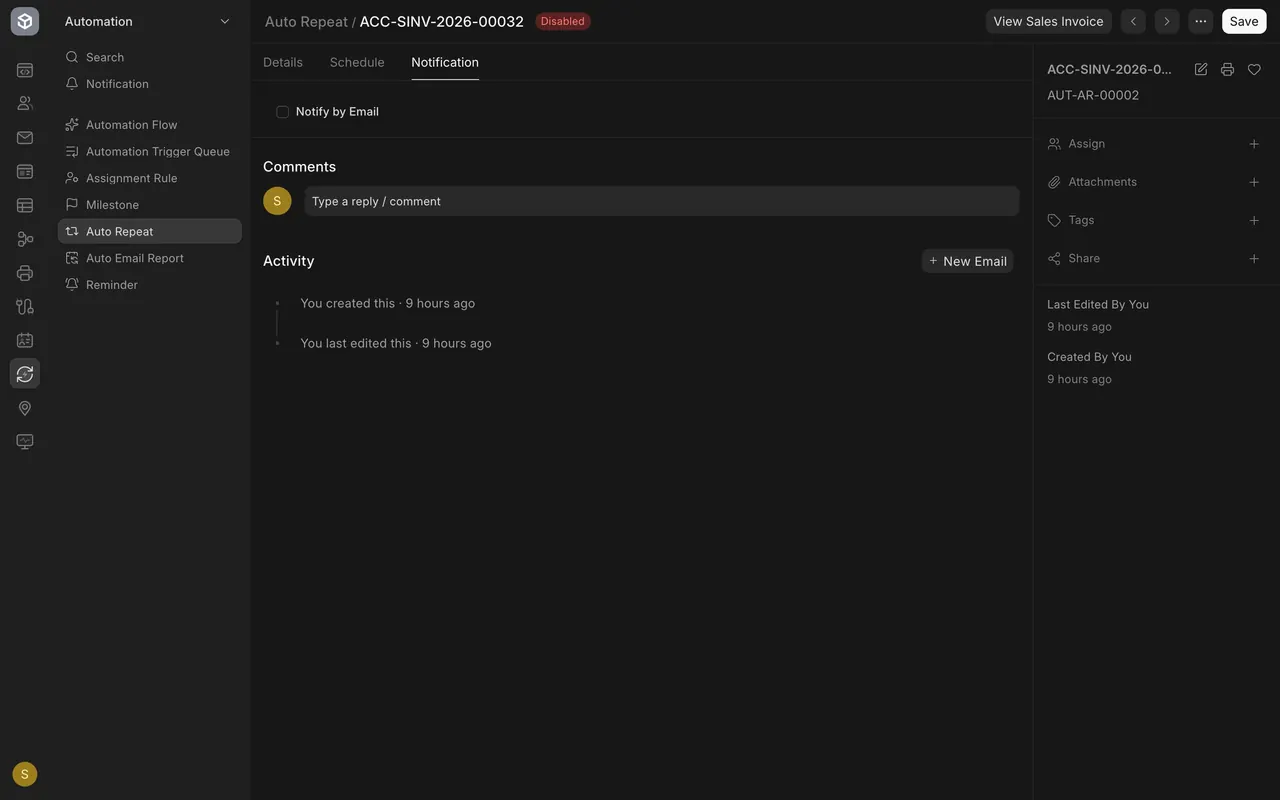Open Reminder in sidebar
This screenshot has height=800, width=1280.
point(150,285)
